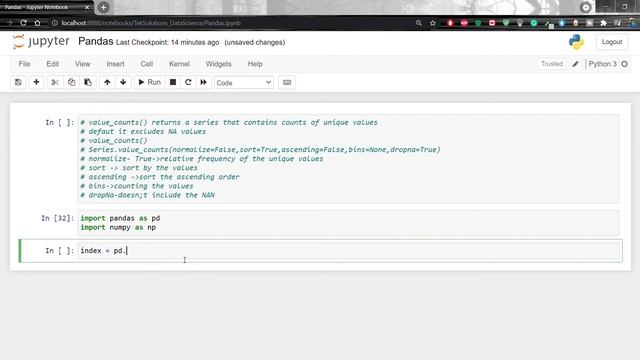The width and height of the screenshot is (640, 360).
Task: Open the Help menu
Action: 255,64
